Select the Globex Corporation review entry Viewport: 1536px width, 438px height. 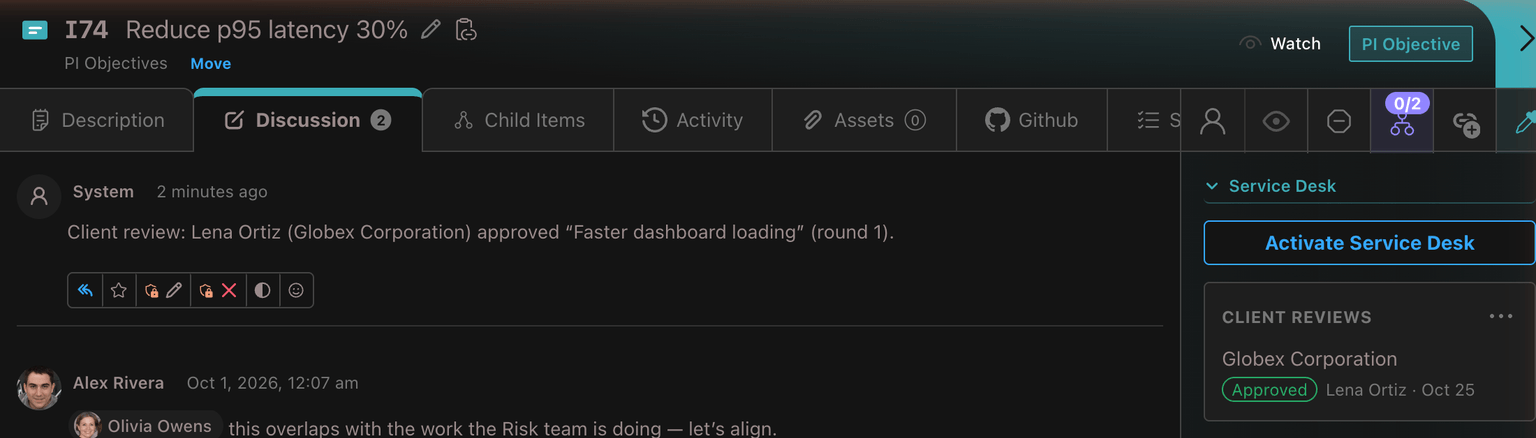click(1309, 359)
